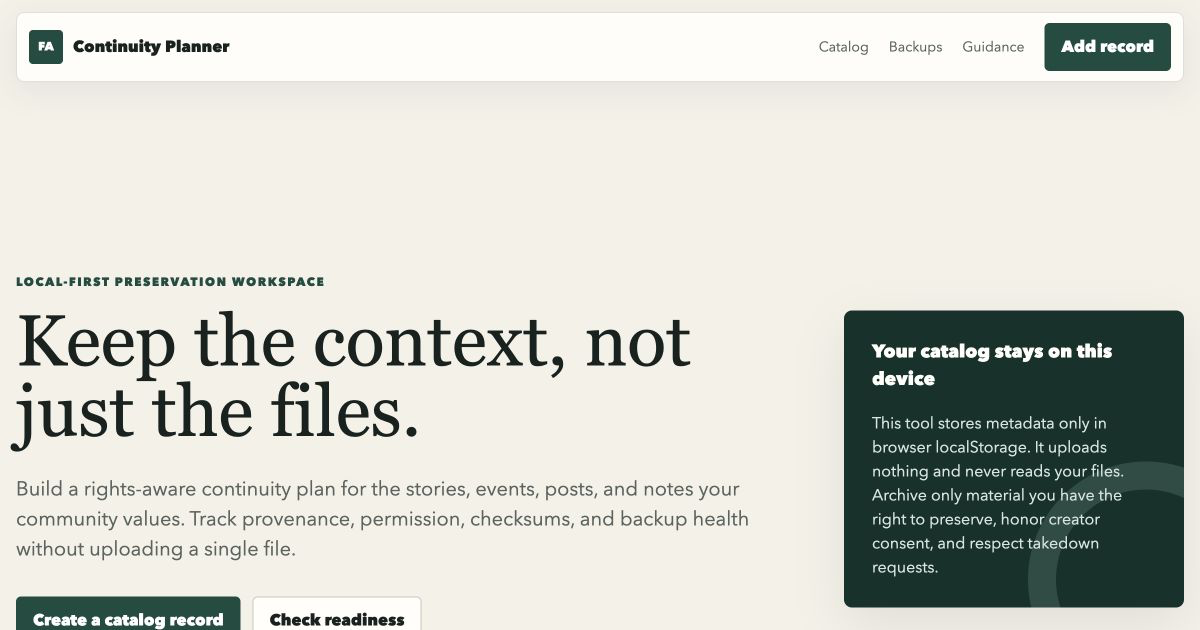
Task: Click the FA logo badge
Action: click(46, 47)
